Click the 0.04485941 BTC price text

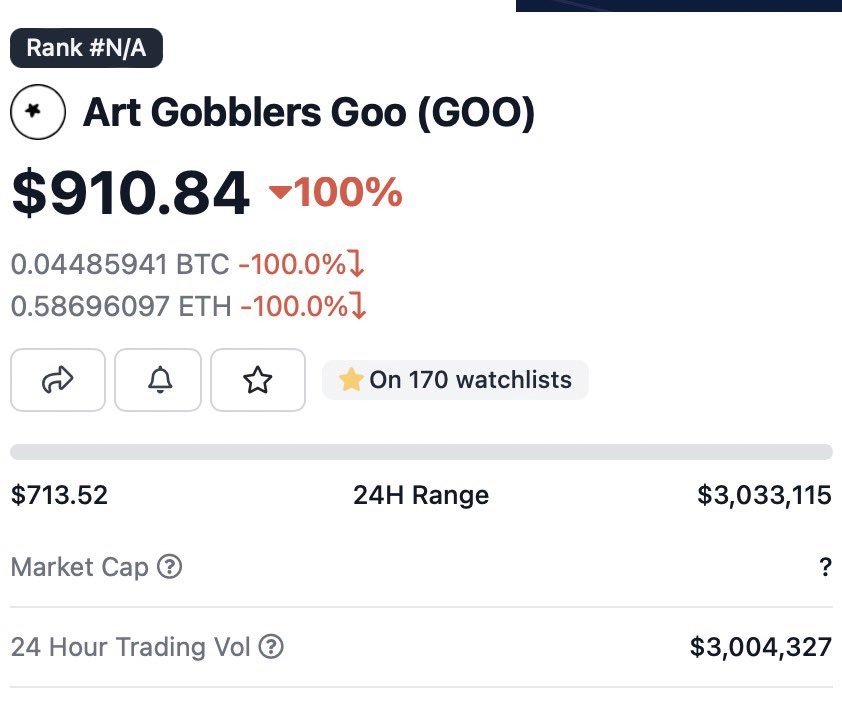[120, 265]
